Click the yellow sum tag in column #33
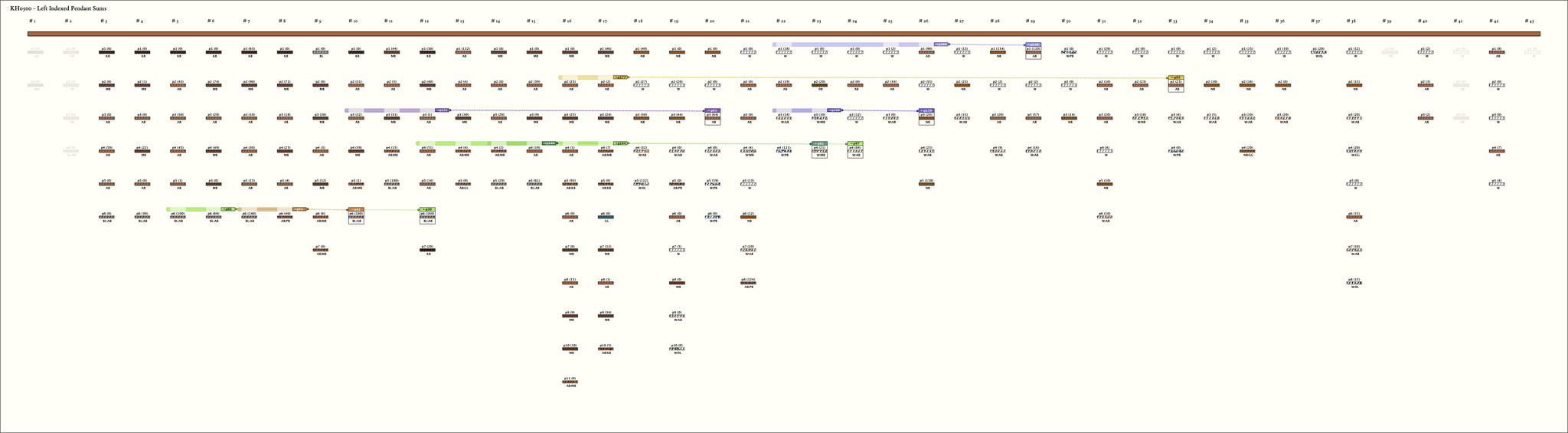Image resolution: width=1568 pixels, height=433 pixels. pyautogui.click(x=1176, y=77)
